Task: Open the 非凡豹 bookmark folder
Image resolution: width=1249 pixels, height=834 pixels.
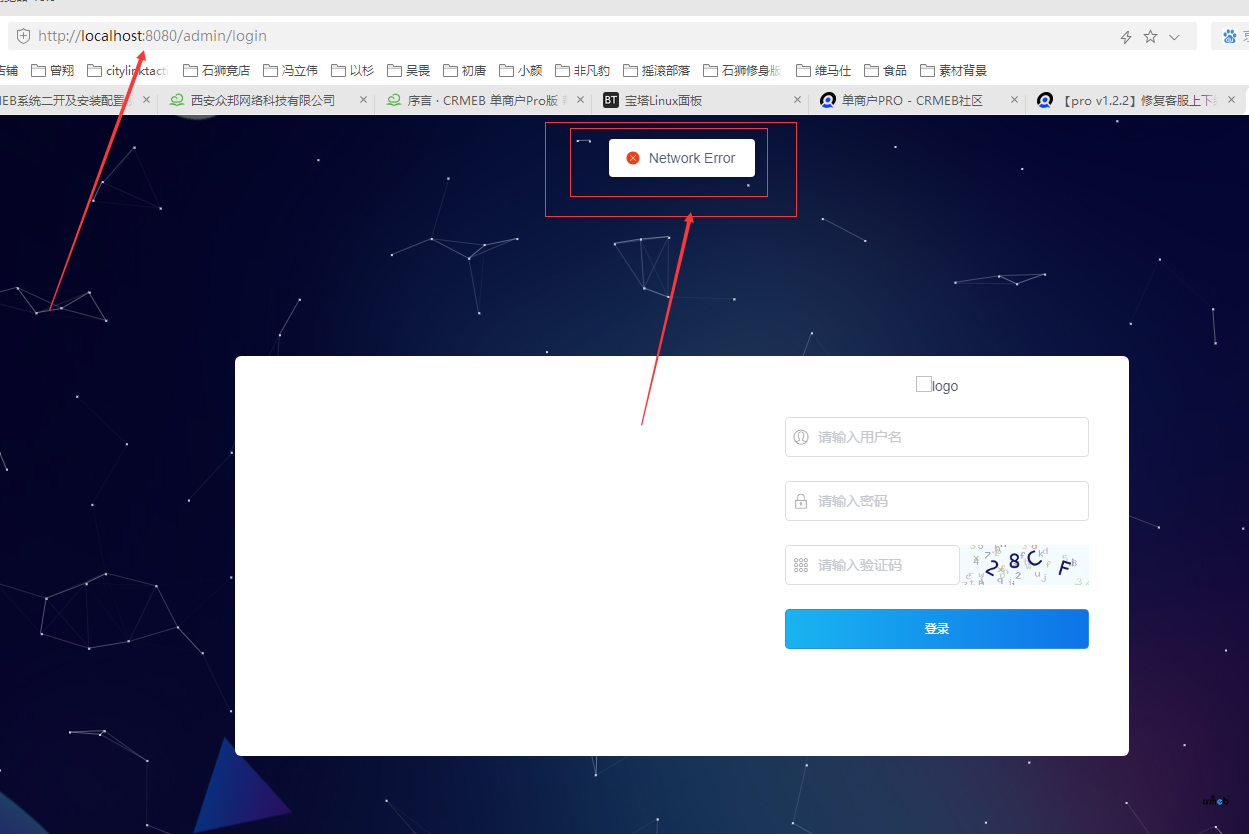Action: 583,70
